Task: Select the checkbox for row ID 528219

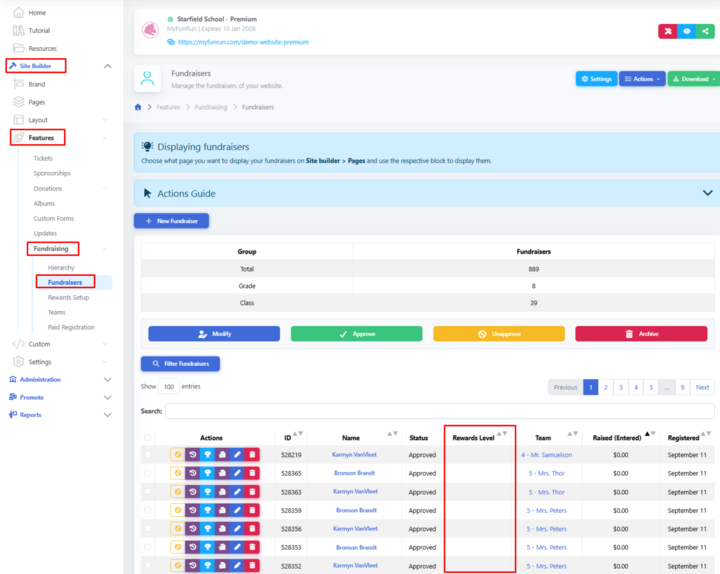Action: point(149,455)
